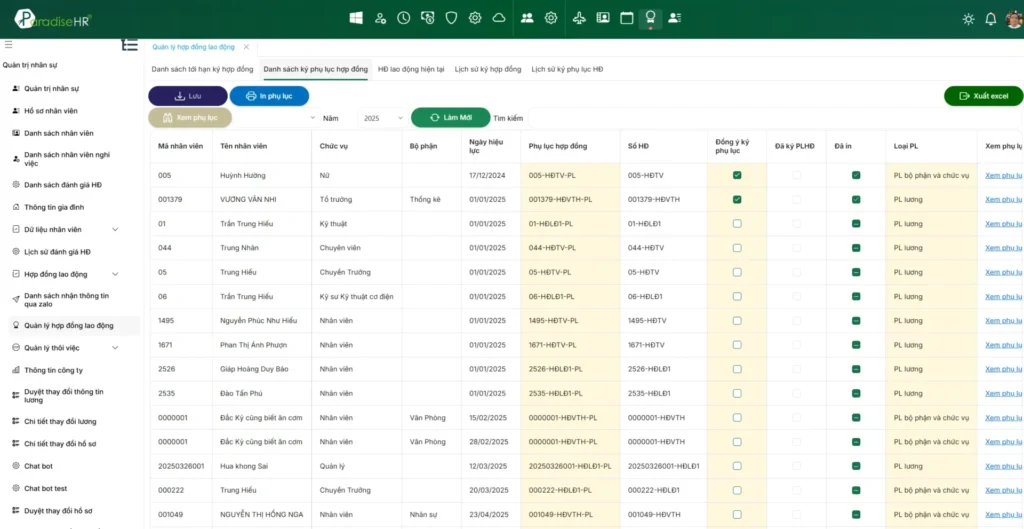Click the send icon beside Danh sách nhận thông tin qua zalo
Screen dimensions: 1024x529
point(16,299)
